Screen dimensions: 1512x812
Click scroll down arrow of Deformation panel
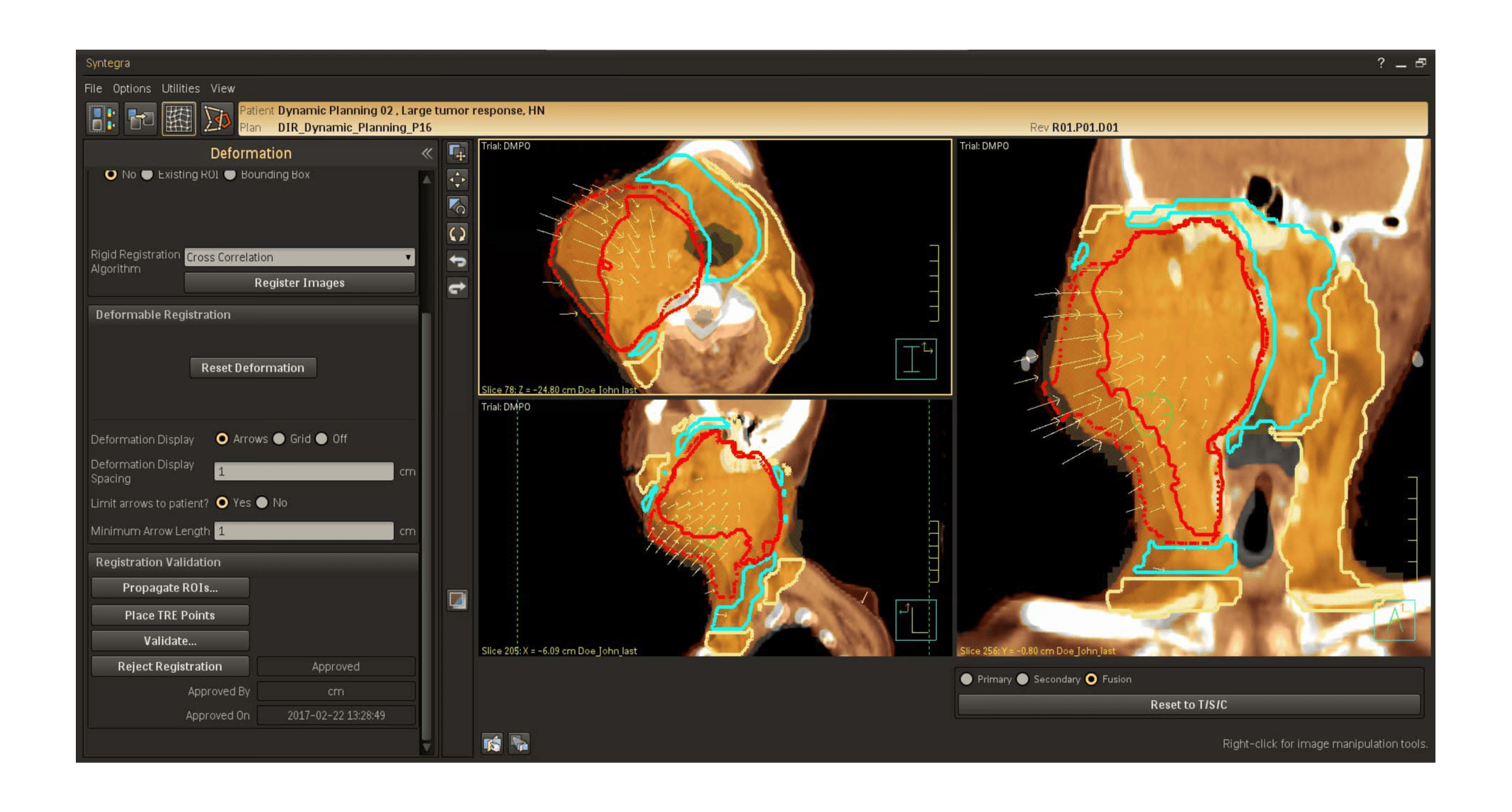427,747
